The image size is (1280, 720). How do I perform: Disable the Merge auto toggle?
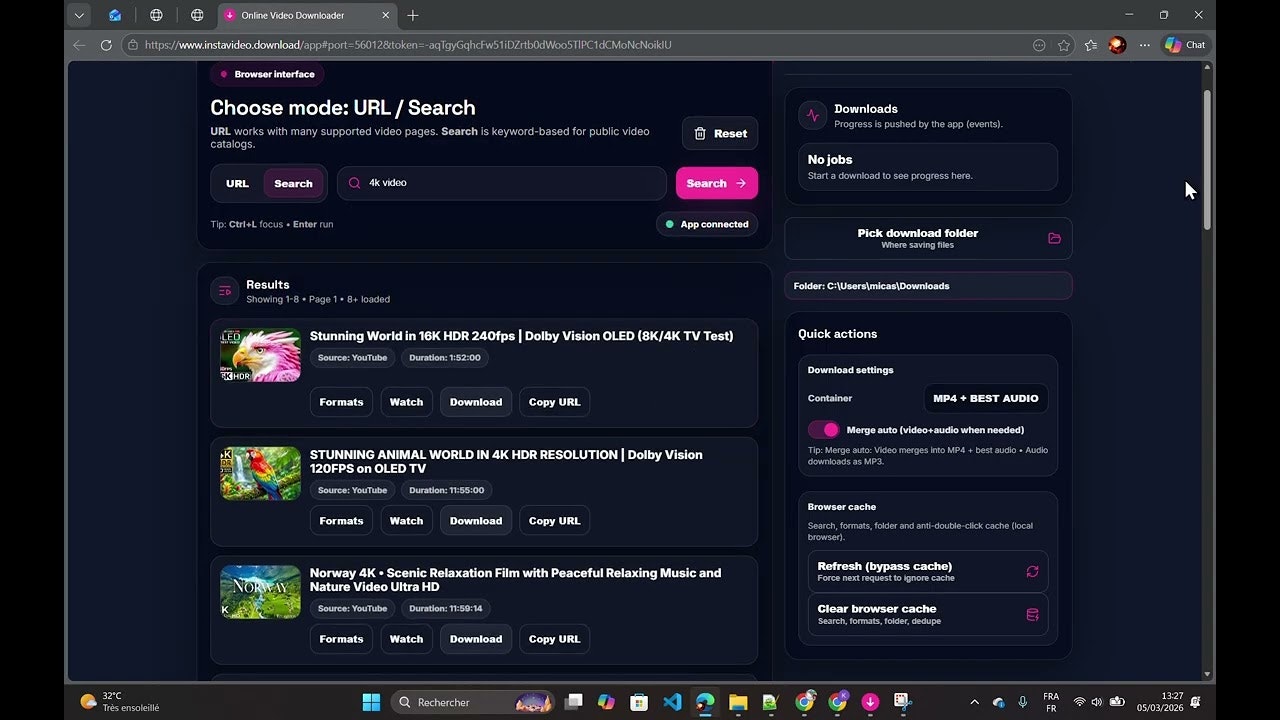[x=822, y=429]
